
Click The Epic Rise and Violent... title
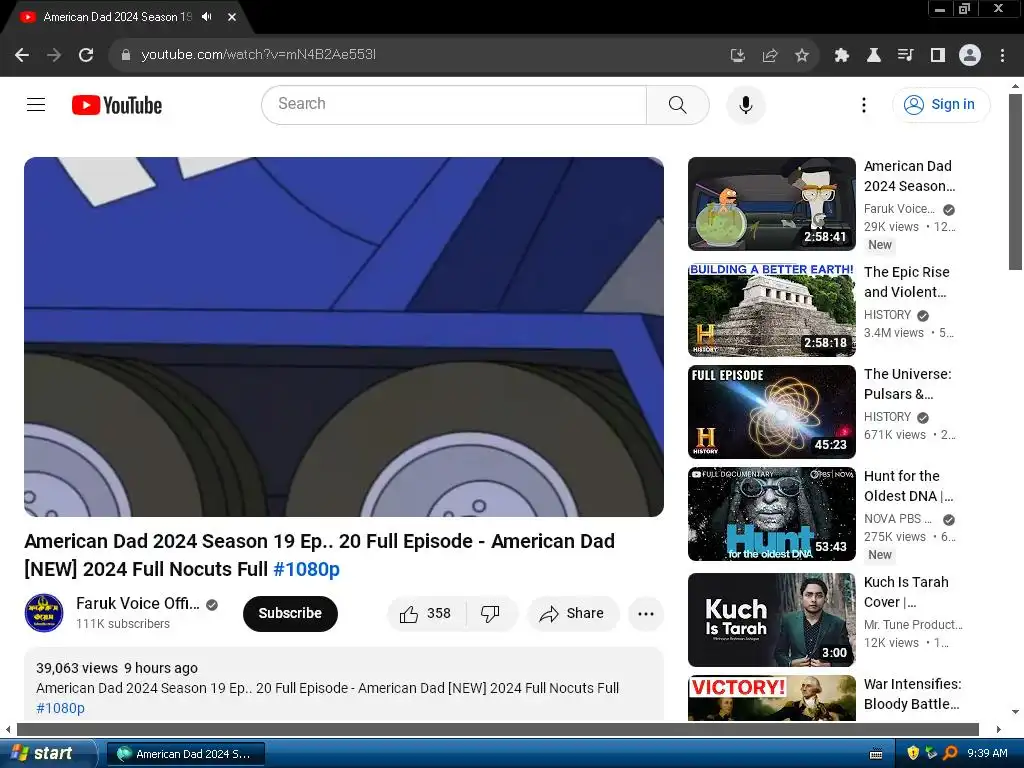coord(906,281)
